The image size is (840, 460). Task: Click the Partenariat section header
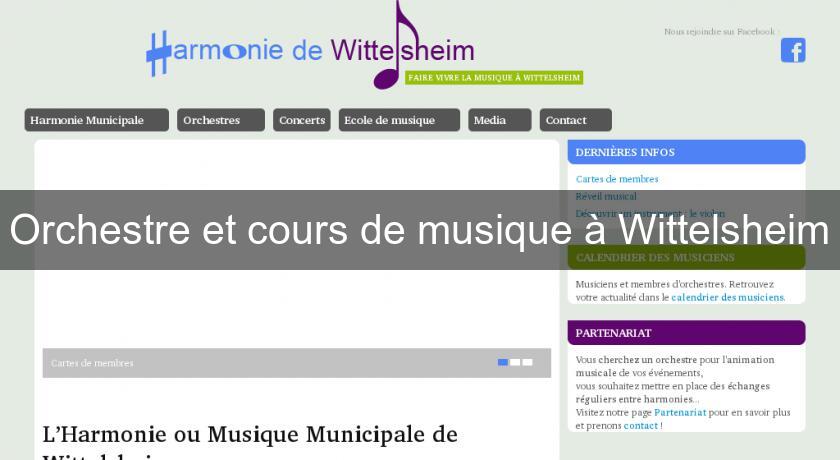[x=686, y=333]
